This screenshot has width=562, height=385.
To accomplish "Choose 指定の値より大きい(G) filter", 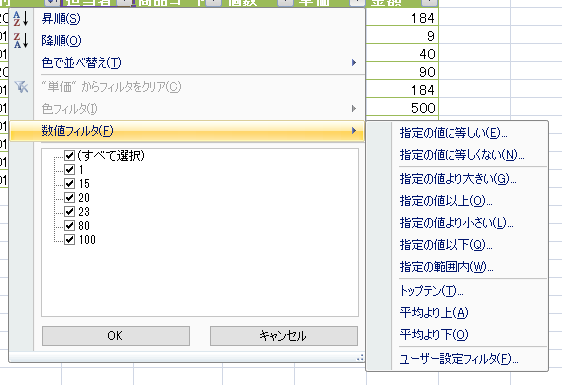I will (458, 179).
